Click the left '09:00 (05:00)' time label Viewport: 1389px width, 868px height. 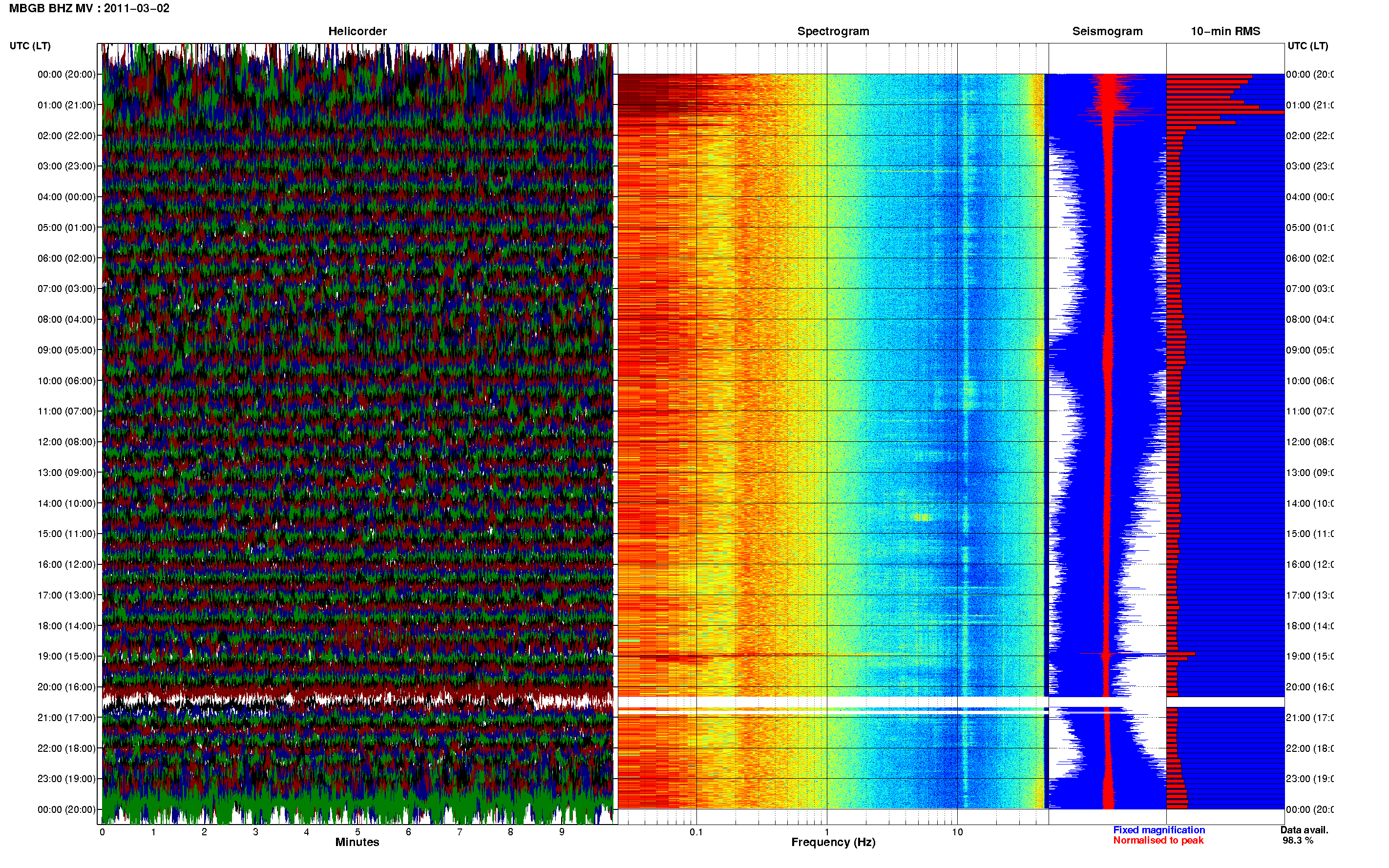(66, 350)
